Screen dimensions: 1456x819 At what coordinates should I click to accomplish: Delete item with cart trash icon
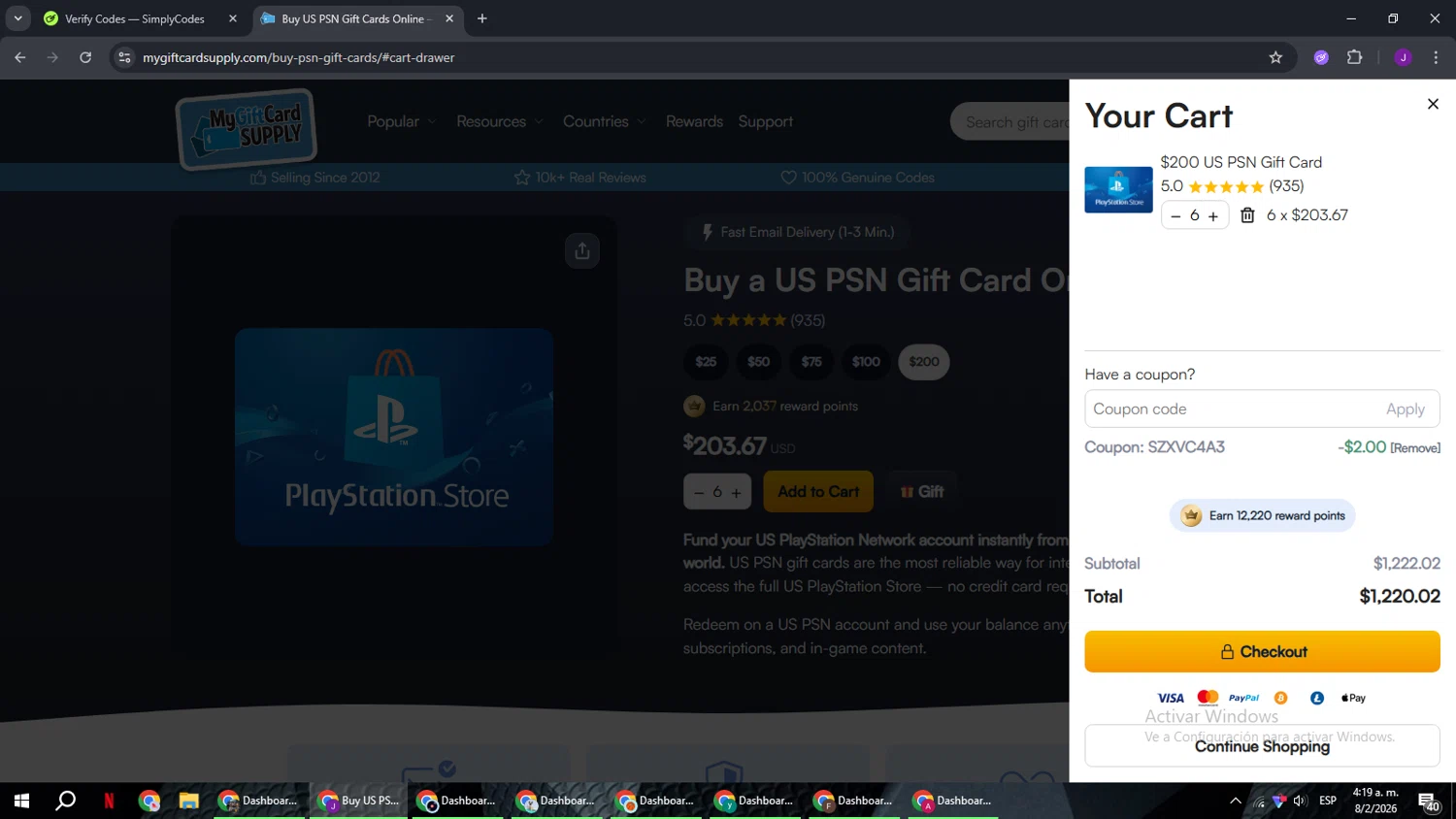pyautogui.click(x=1247, y=215)
